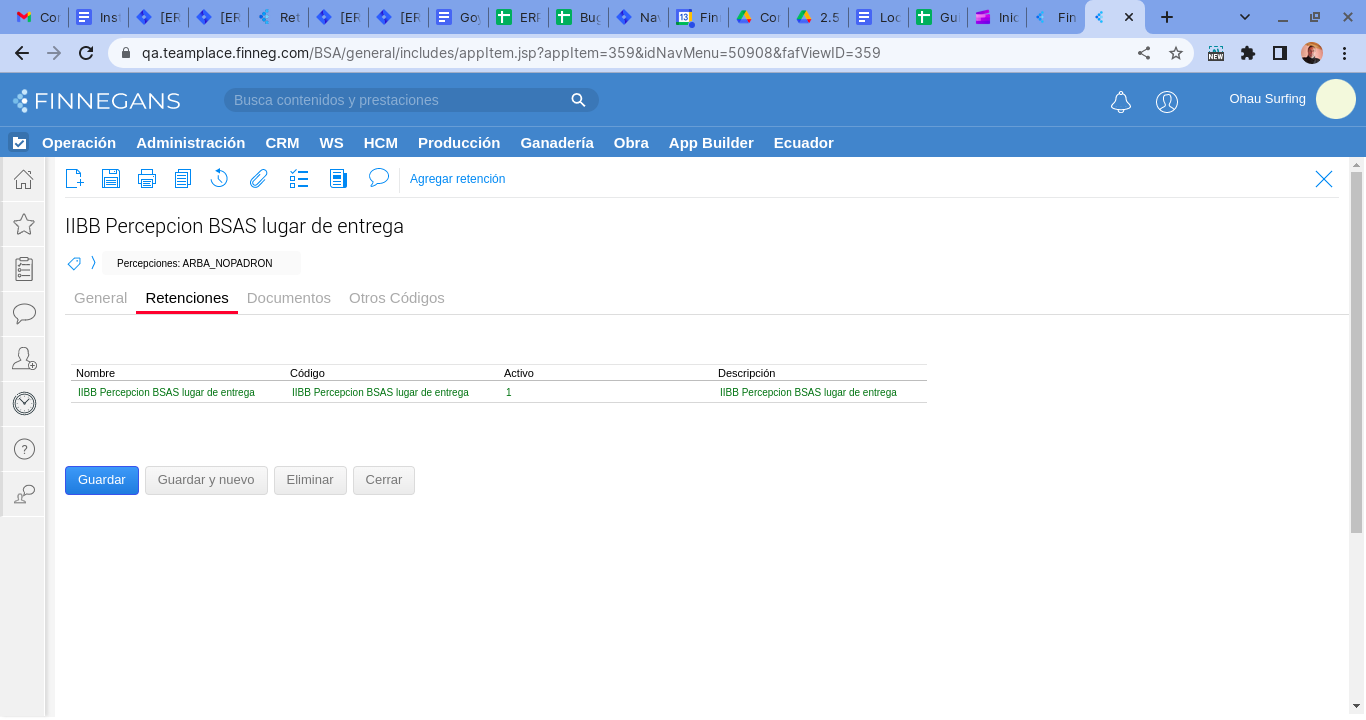The width and height of the screenshot is (1366, 720).
Task: Click the new document toolbar icon
Action: click(74, 179)
